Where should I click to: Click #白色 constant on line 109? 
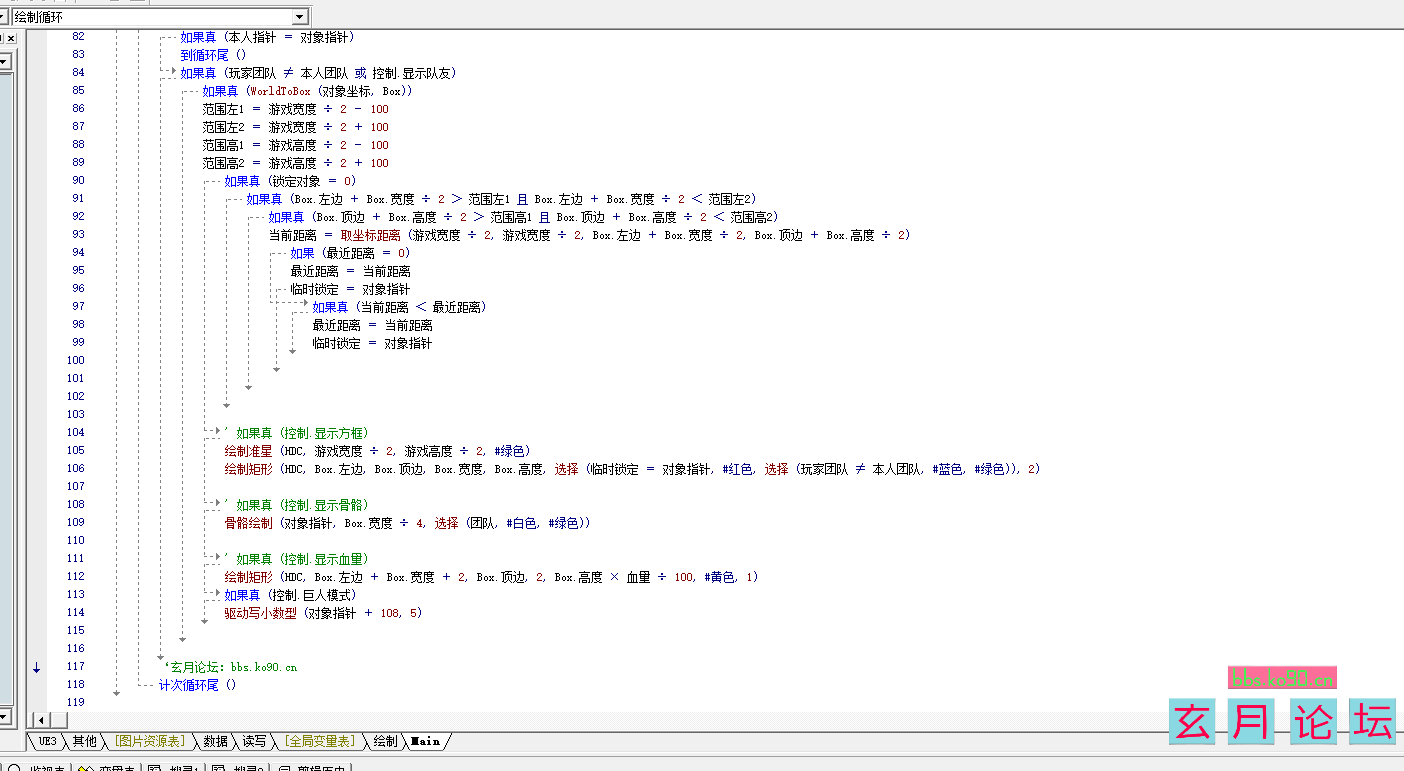521,523
